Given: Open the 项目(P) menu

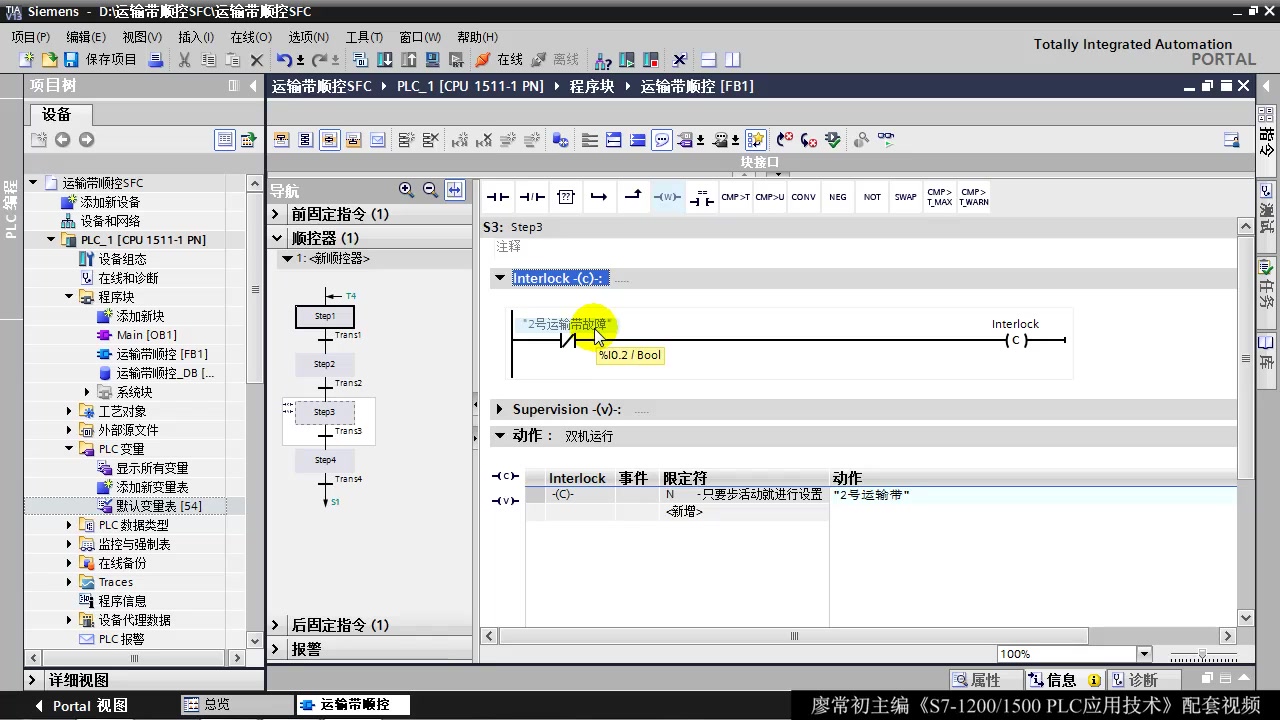Looking at the screenshot, I should pos(31,37).
